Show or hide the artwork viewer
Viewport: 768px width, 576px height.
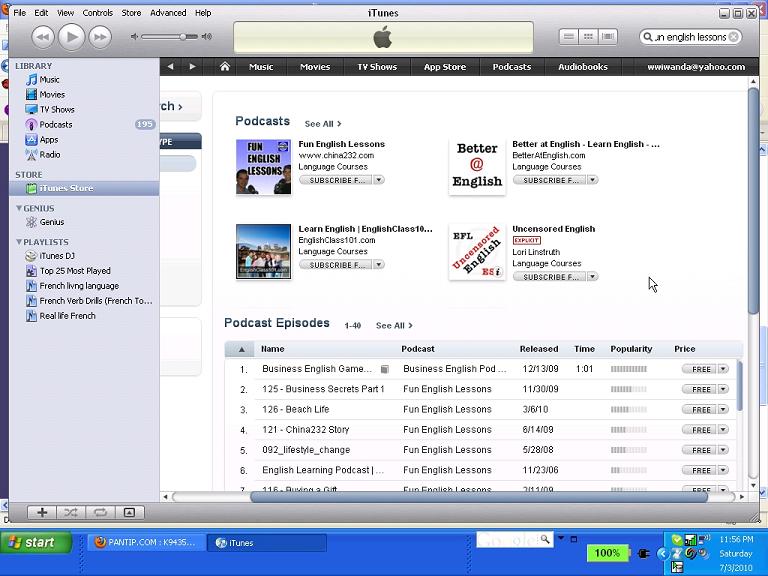point(129,512)
